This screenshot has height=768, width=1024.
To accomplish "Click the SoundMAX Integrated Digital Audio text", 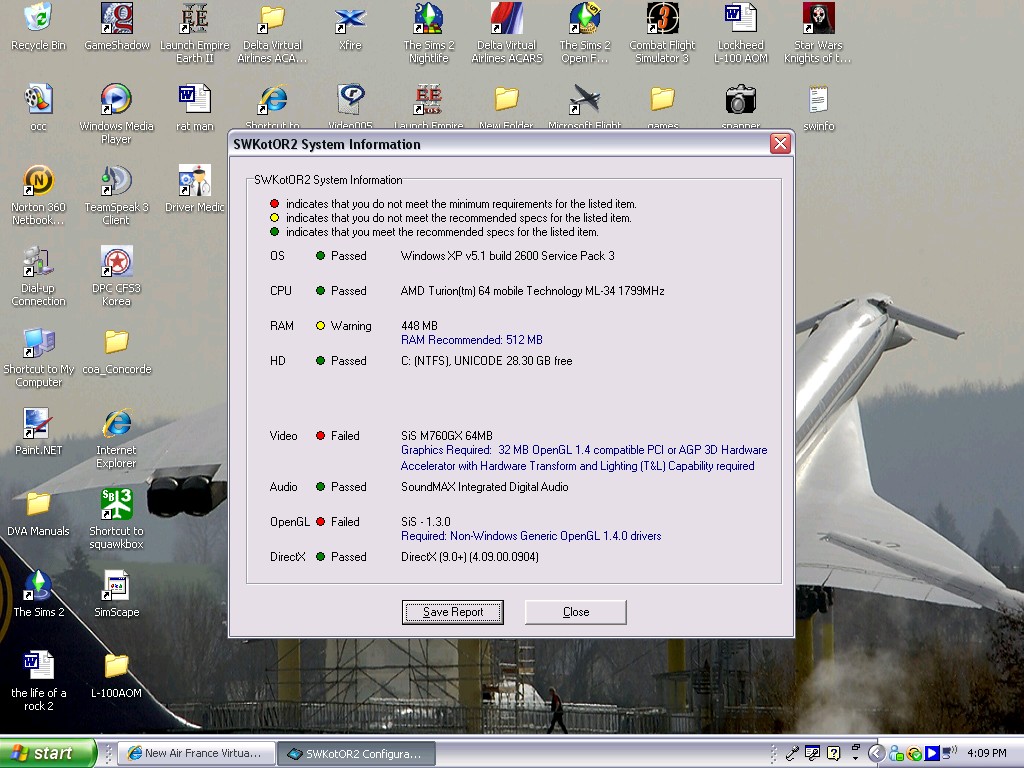I will [485, 487].
